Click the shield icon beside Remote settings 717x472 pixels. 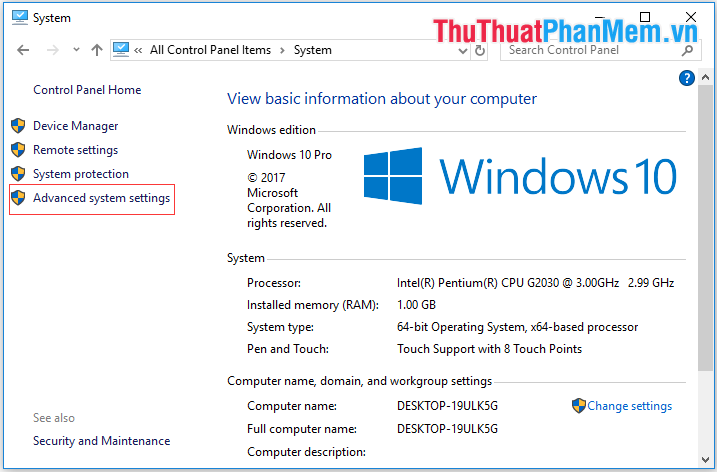[18, 149]
